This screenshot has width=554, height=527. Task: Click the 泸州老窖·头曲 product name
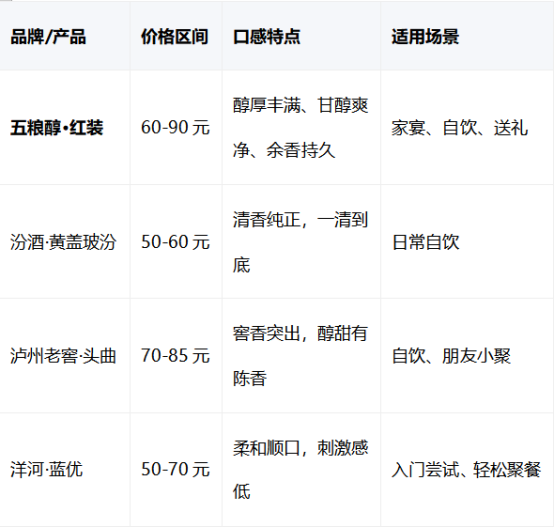63,356
